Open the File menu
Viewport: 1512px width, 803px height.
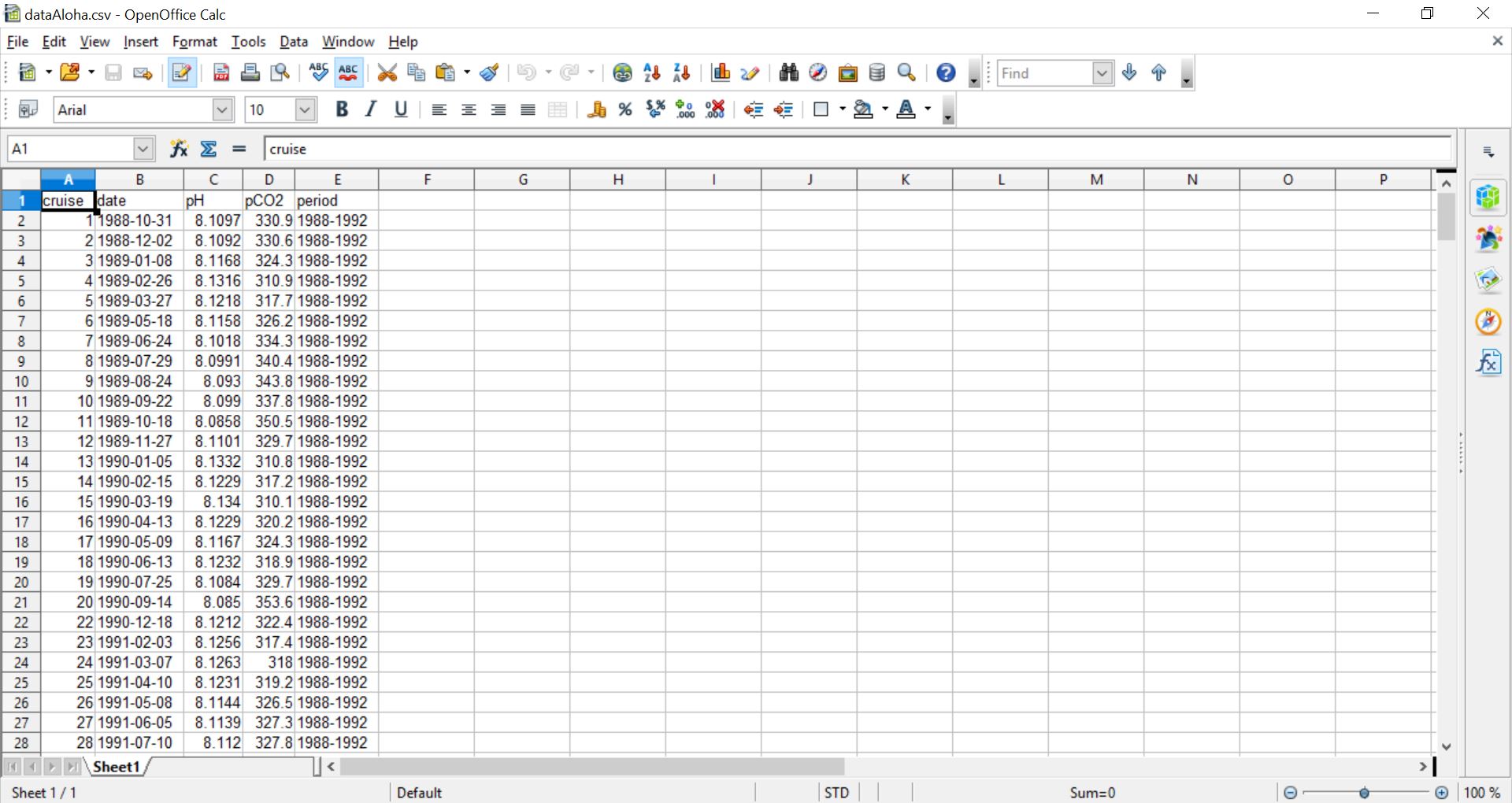coord(17,42)
